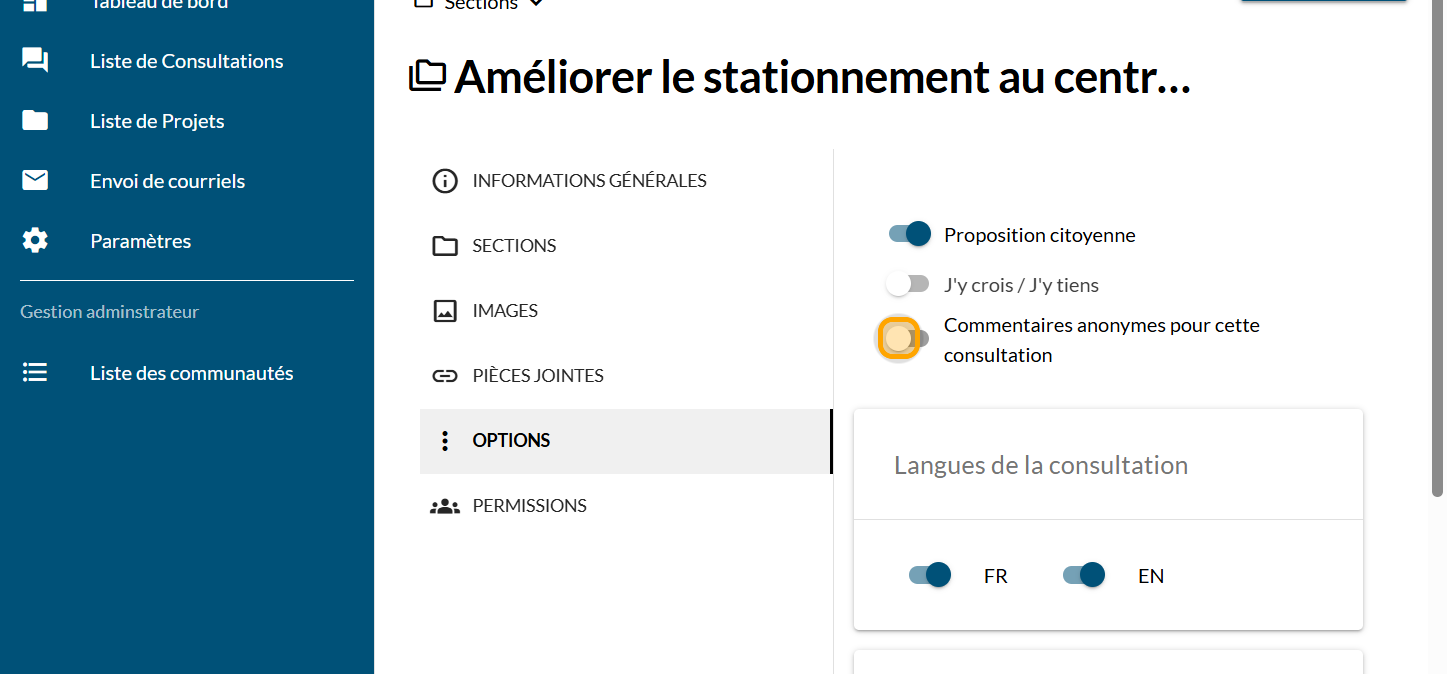1447x674 pixels.
Task: Switch off the EN language toggle
Action: tap(1084, 575)
